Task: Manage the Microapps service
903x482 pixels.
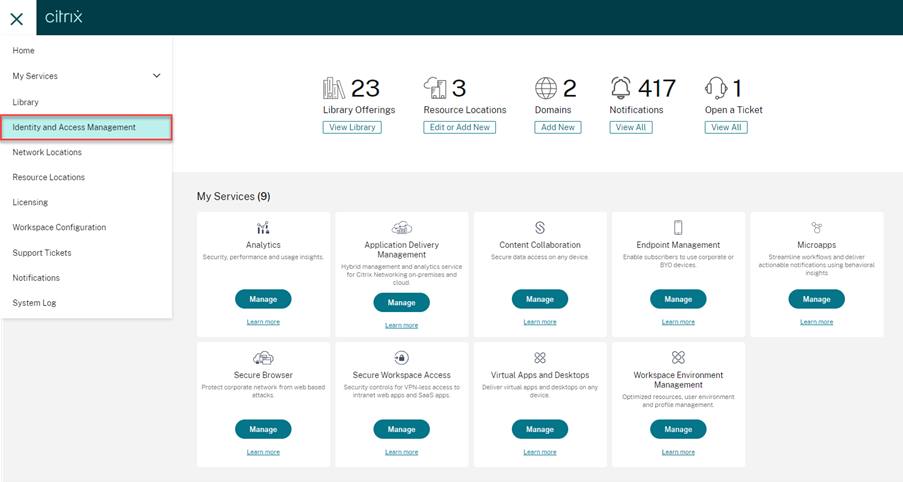Action: coord(816,299)
